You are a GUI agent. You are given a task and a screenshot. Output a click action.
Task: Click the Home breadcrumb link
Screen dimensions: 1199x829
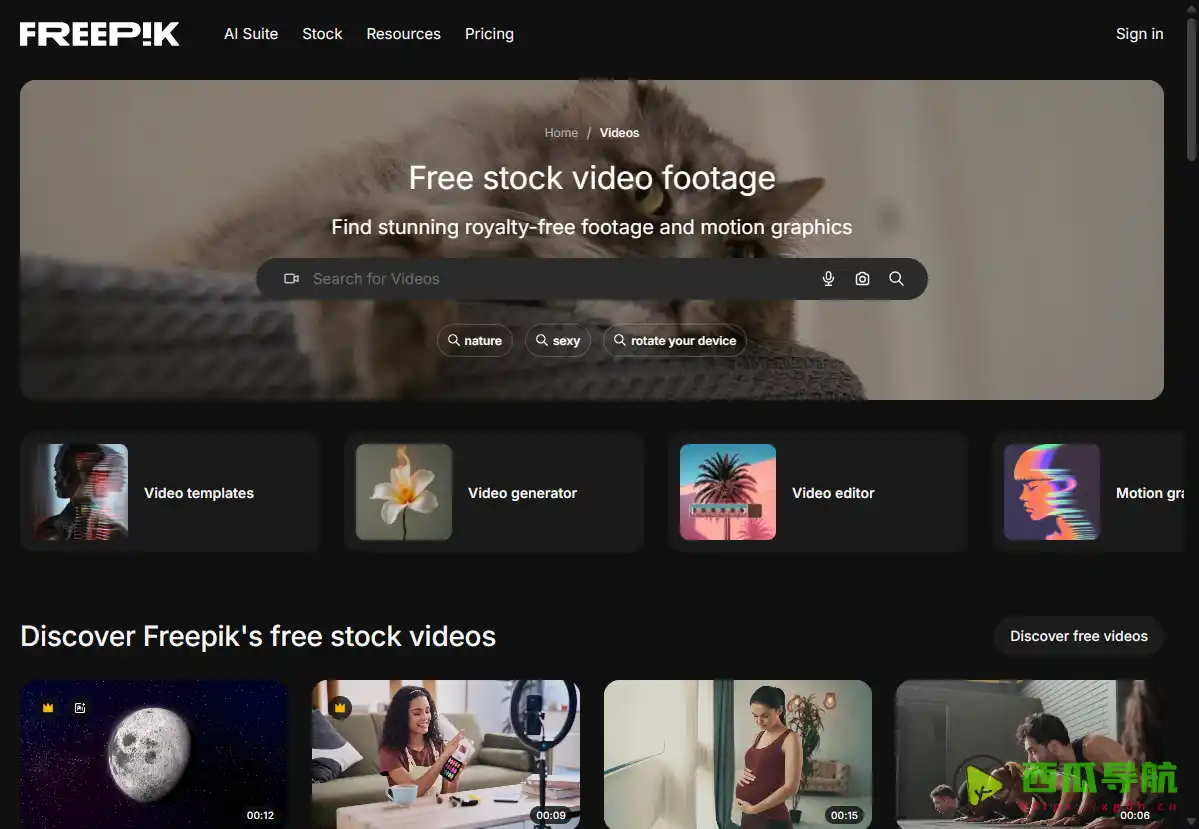click(561, 133)
